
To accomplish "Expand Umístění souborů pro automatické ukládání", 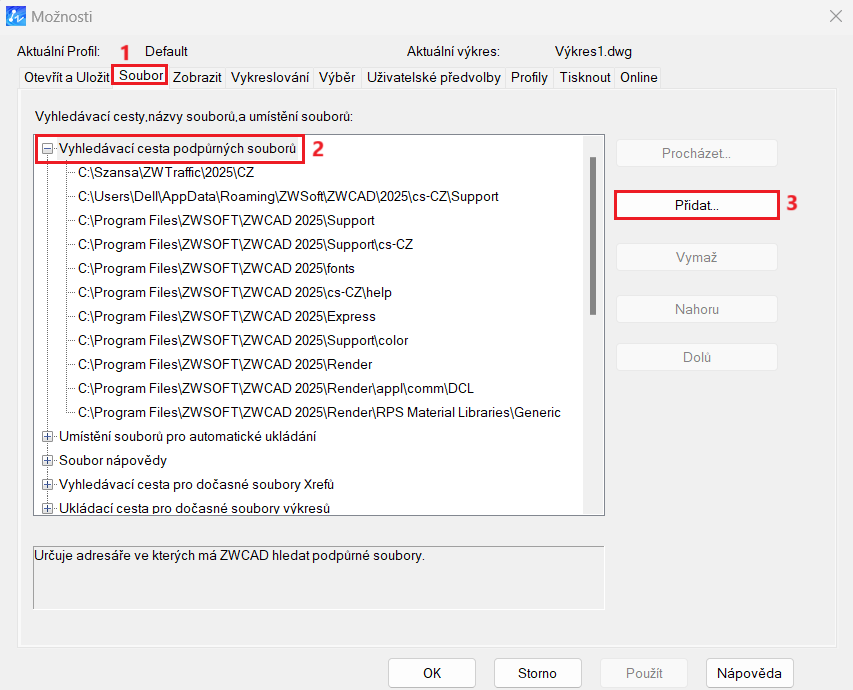I will 48,436.
